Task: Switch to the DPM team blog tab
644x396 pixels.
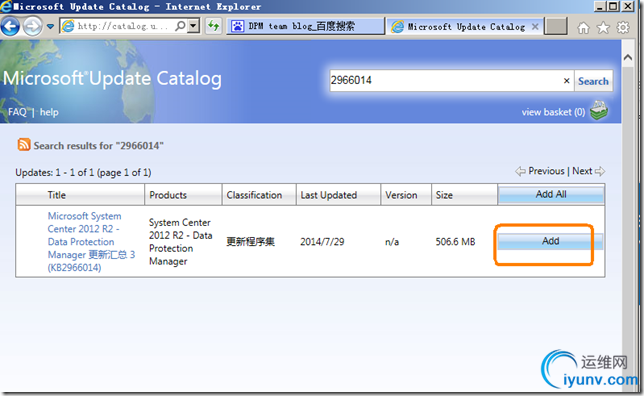Action: click(x=306, y=26)
